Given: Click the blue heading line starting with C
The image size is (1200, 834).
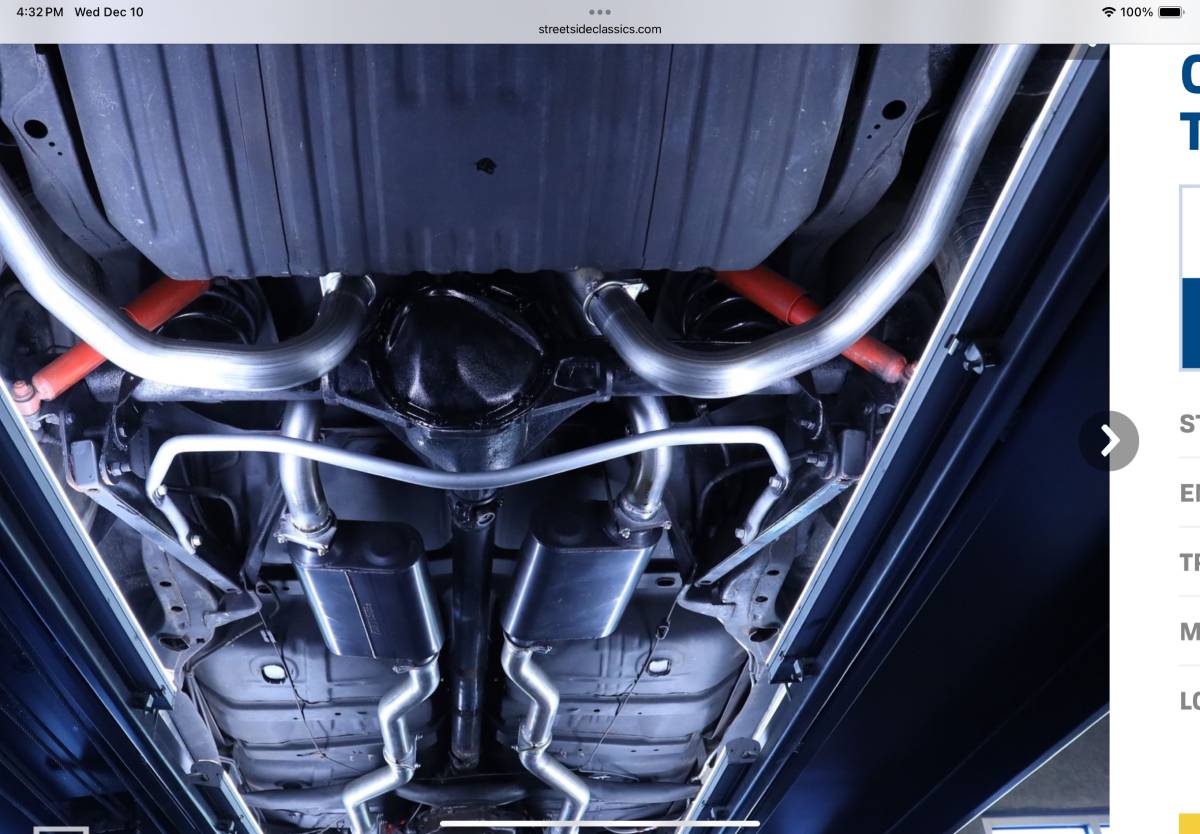Looking at the screenshot, I should 1189,73.
